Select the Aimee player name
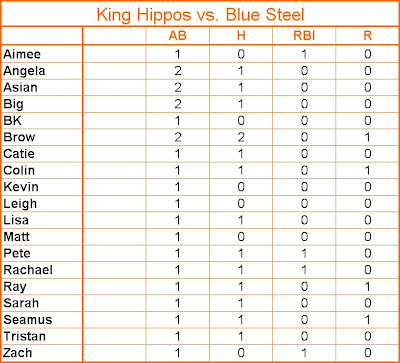Screen dimensions: 400x363 coord(22,54)
